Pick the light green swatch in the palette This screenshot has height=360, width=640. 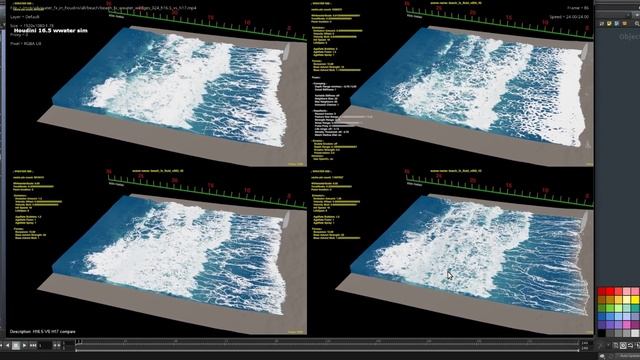click(x=618, y=308)
